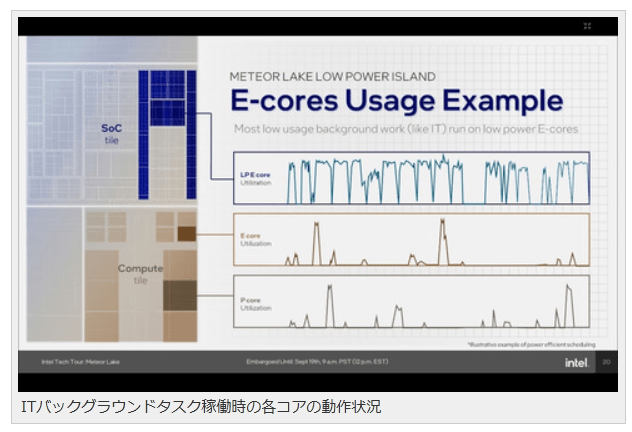The height and width of the screenshot is (432, 632).
Task: Click the P-core utilization graph
Action: pos(435,304)
